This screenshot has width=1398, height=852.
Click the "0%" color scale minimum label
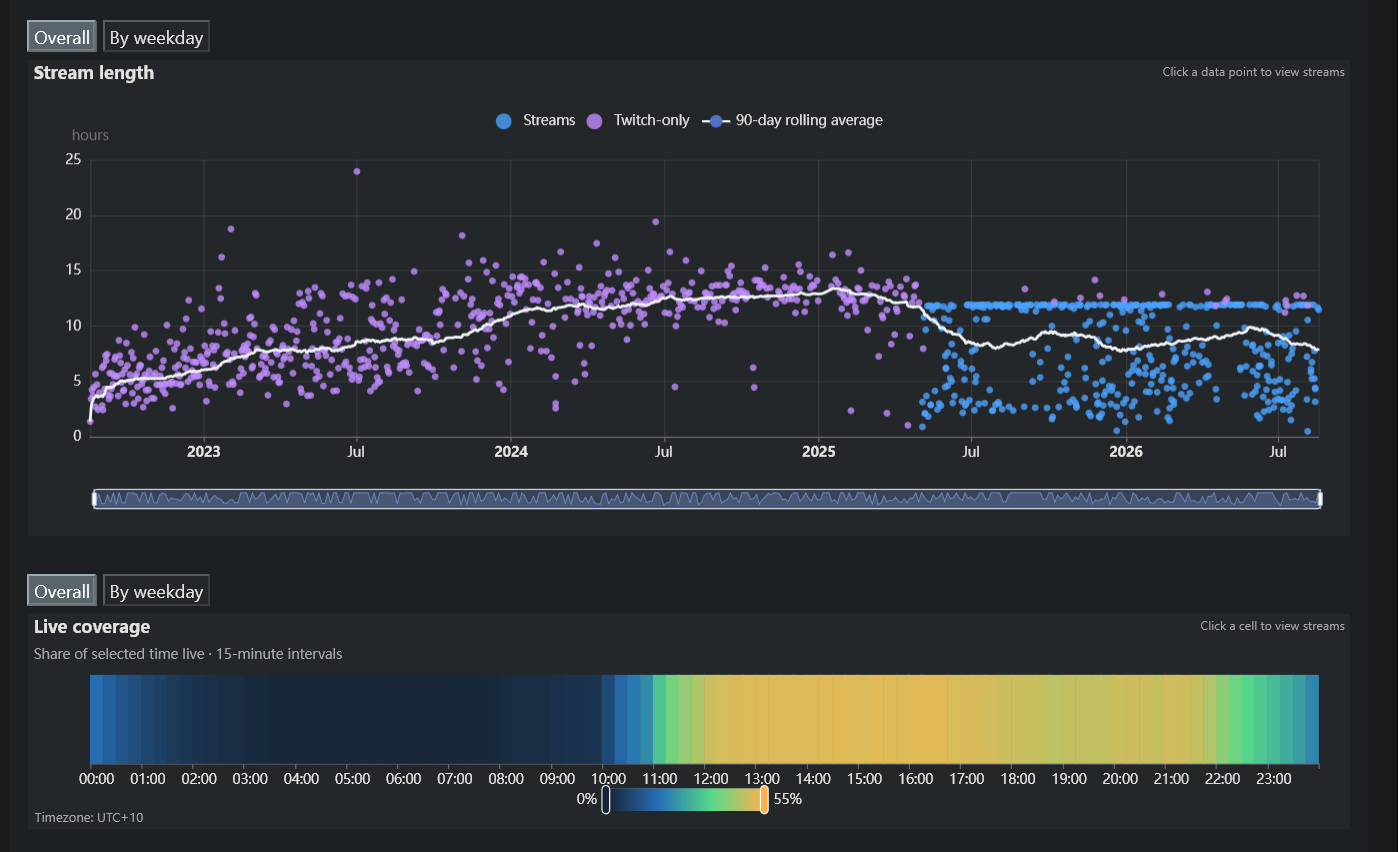point(587,799)
